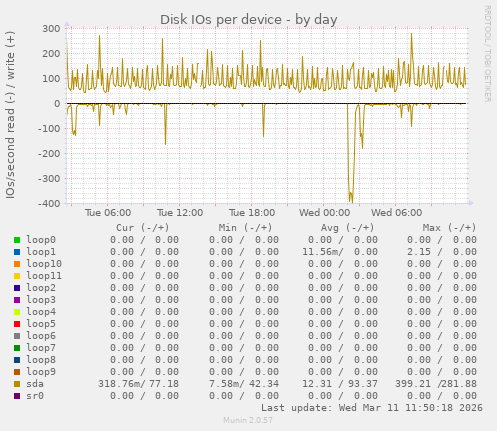Click the -200 y-axis tick label
The width and height of the screenshot is (497, 431).
pos(49,154)
